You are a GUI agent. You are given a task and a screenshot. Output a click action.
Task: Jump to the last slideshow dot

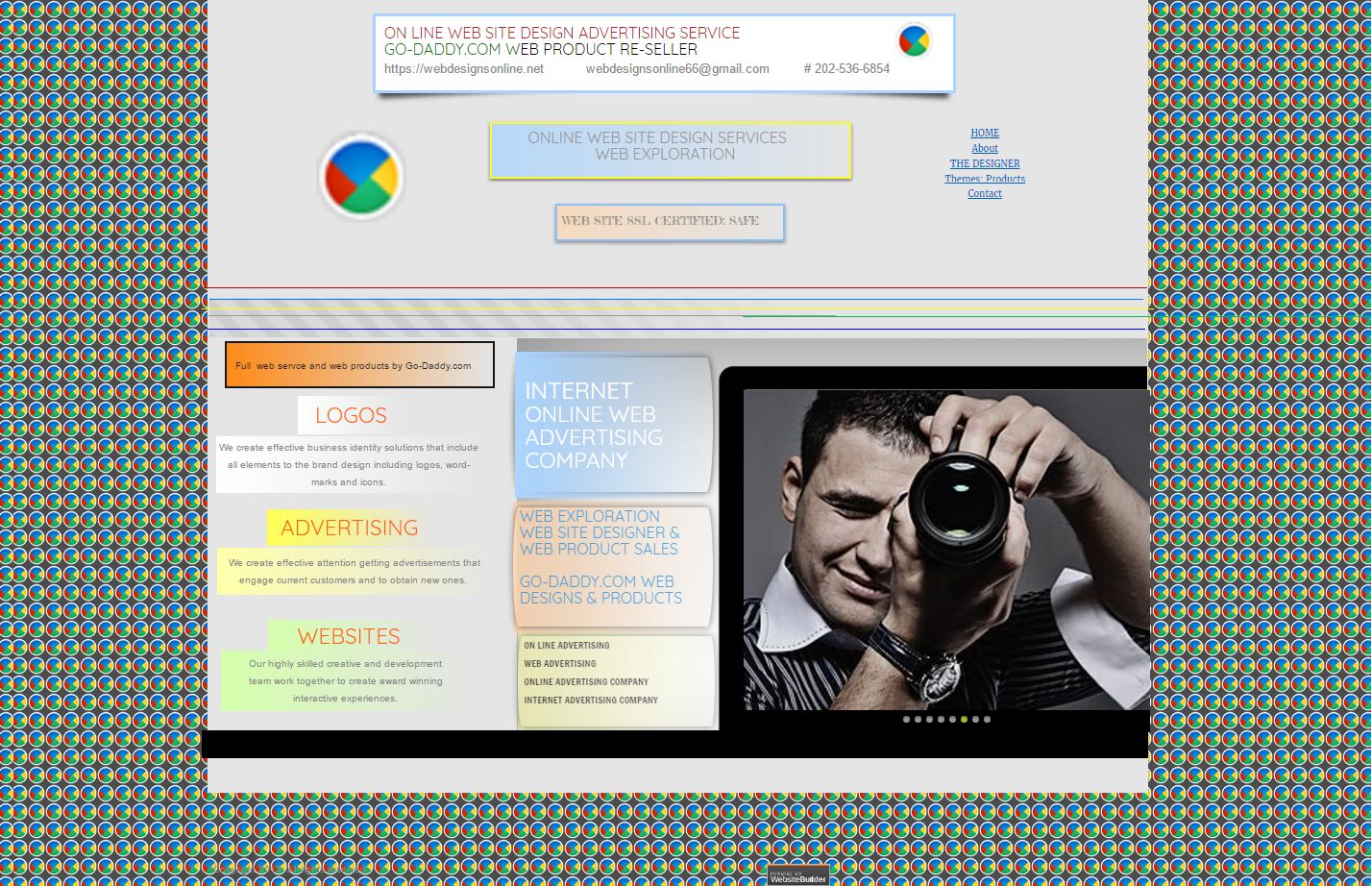987,719
